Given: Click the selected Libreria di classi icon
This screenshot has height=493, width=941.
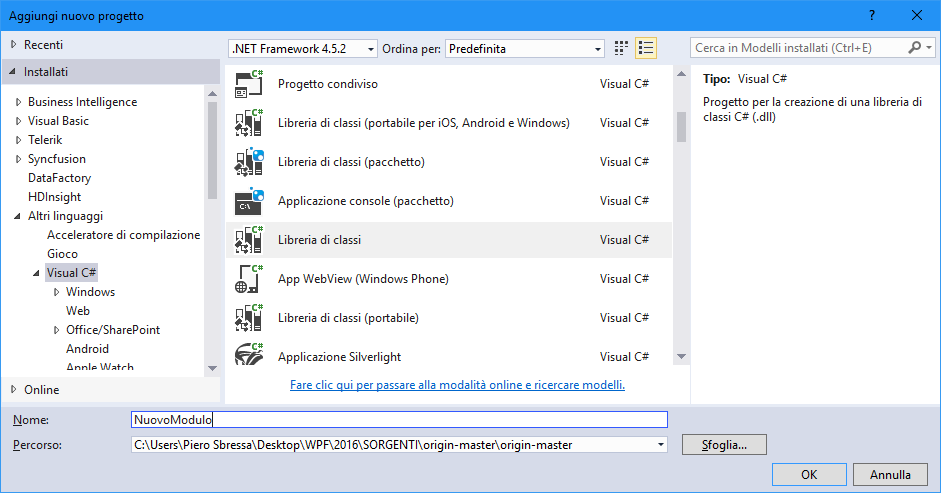Looking at the screenshot, I should 248,240.
